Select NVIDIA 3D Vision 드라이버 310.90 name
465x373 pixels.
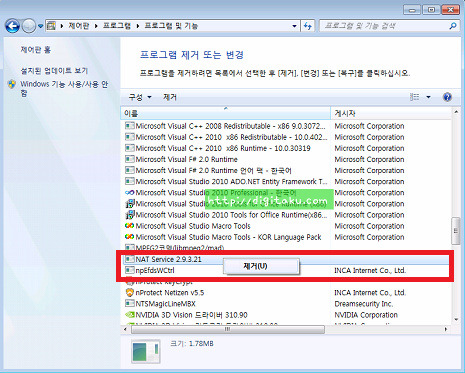(191, 315)
